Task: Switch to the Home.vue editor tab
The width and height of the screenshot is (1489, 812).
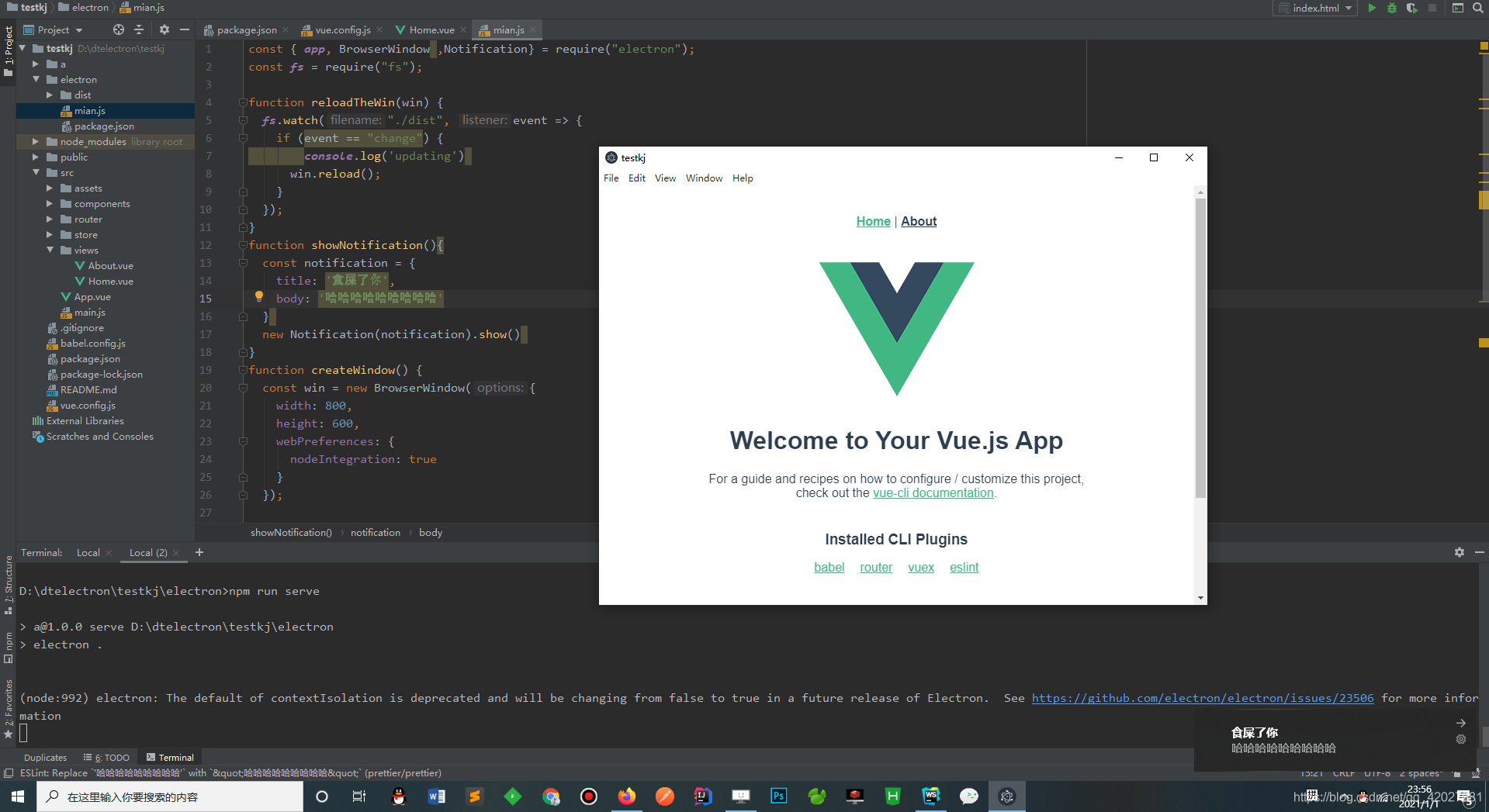Action: coord(431,29)
